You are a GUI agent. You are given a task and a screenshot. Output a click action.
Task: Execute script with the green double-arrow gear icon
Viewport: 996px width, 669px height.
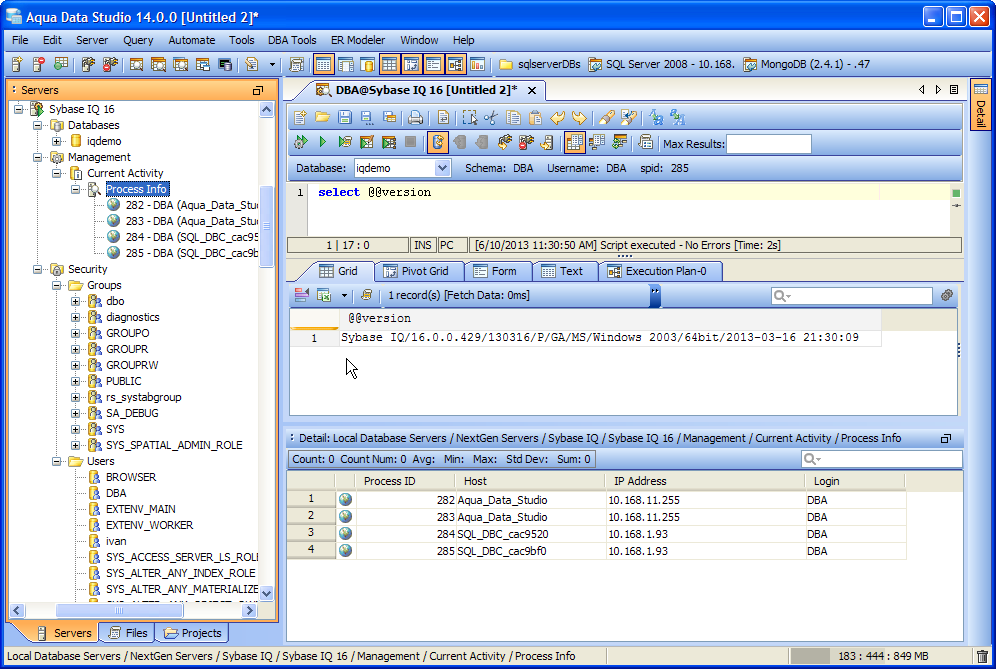click(300, 142)
